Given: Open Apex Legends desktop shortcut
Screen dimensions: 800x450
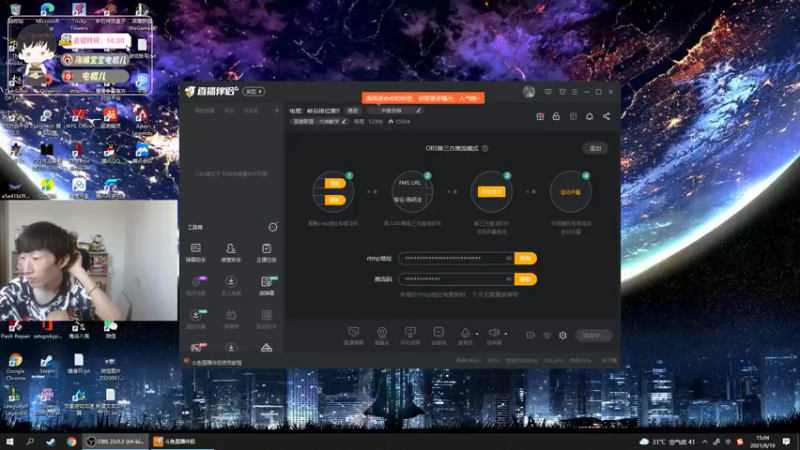Looking at the screenshot, I should [x=142, y=121].
